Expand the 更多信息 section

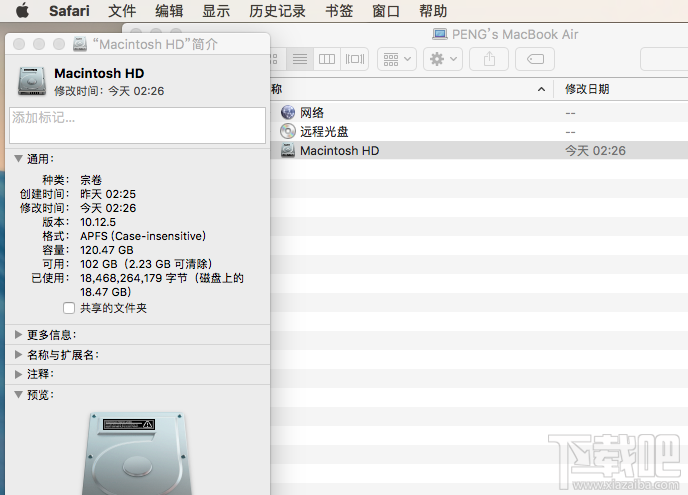tap(18, 335)
